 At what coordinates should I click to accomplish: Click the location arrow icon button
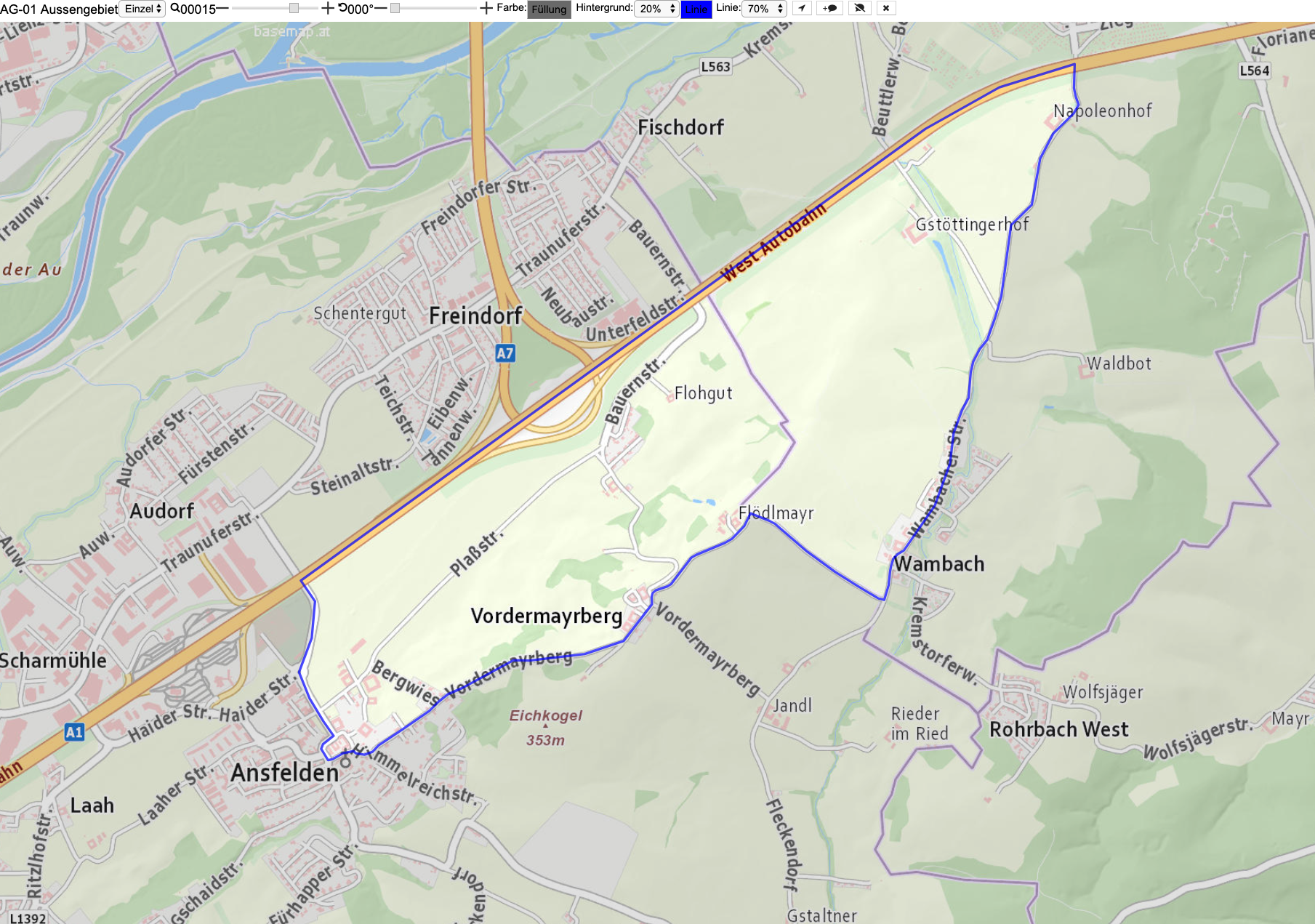[802, 9]
